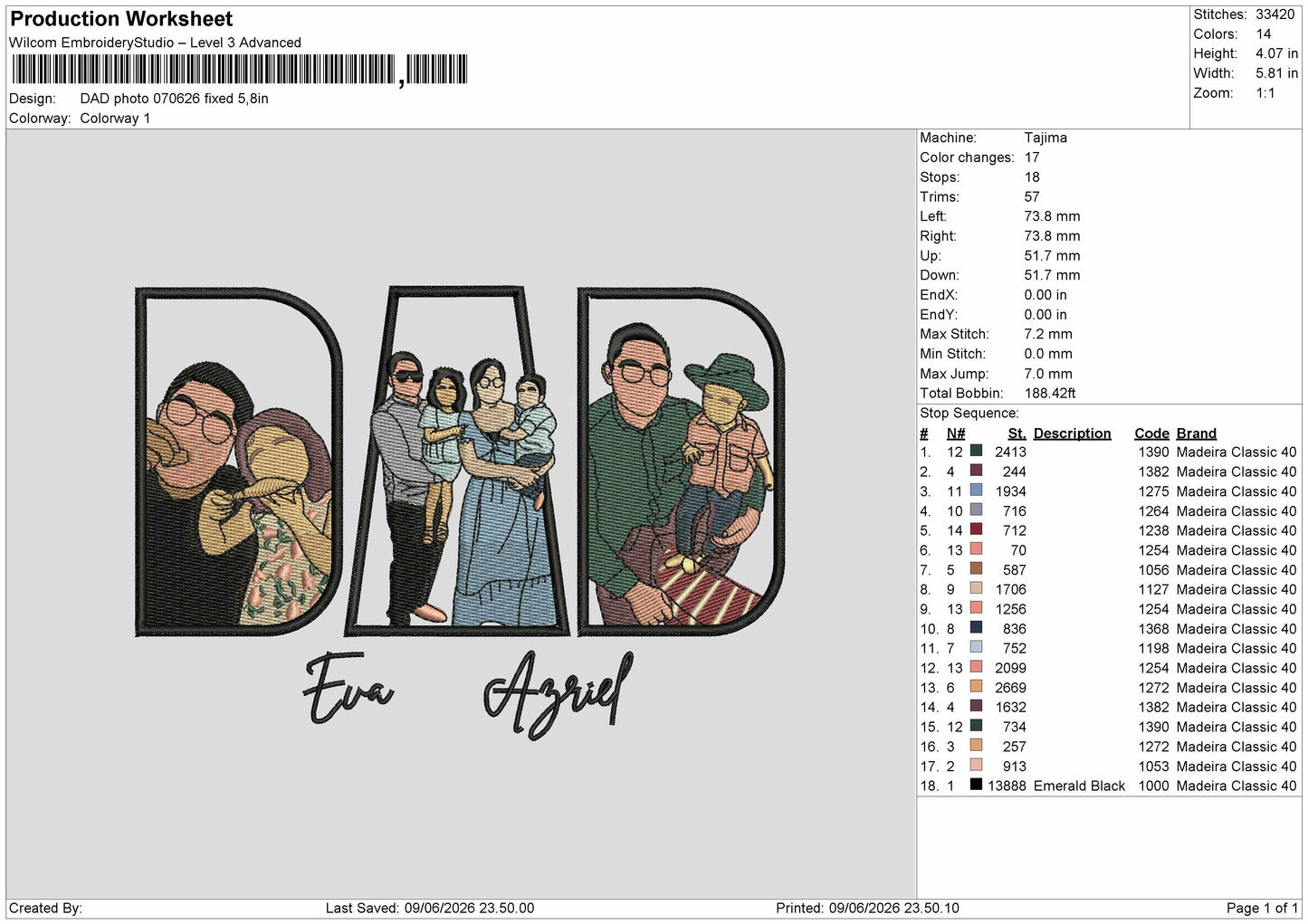
Task: Click the Max Stitch value 7.2 mm
Action: 1048,334
